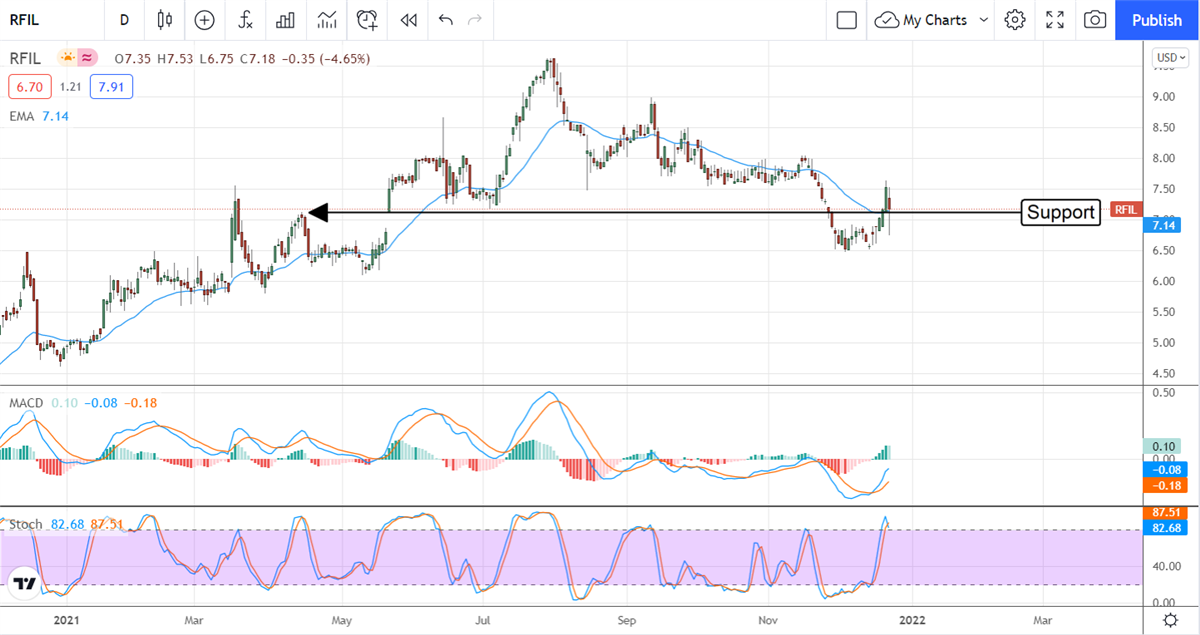Change the D timeframe interval

point(124,20)
